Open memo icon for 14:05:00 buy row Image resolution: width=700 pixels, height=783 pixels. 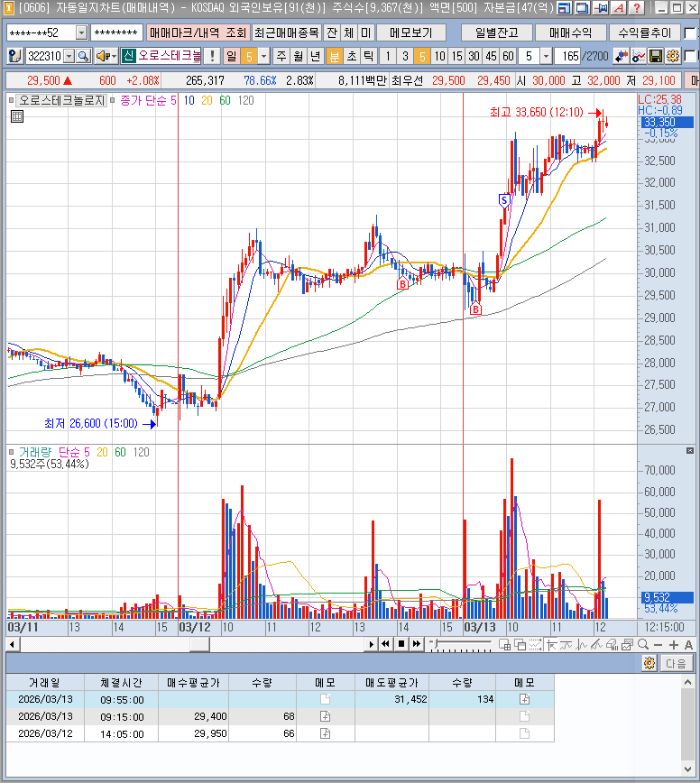[x=325, y=734]
